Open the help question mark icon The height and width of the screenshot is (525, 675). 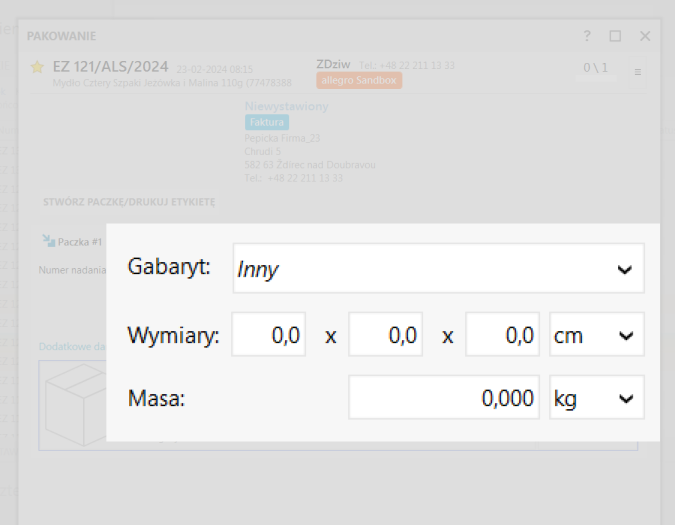click(587, 36)
